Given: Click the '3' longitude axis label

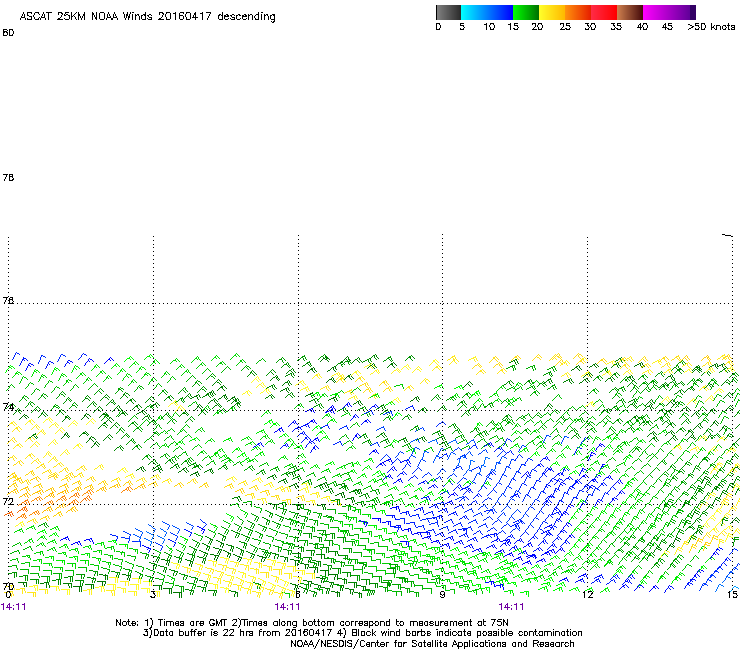Looking at the screenshot, I should [x=153, y=595].
